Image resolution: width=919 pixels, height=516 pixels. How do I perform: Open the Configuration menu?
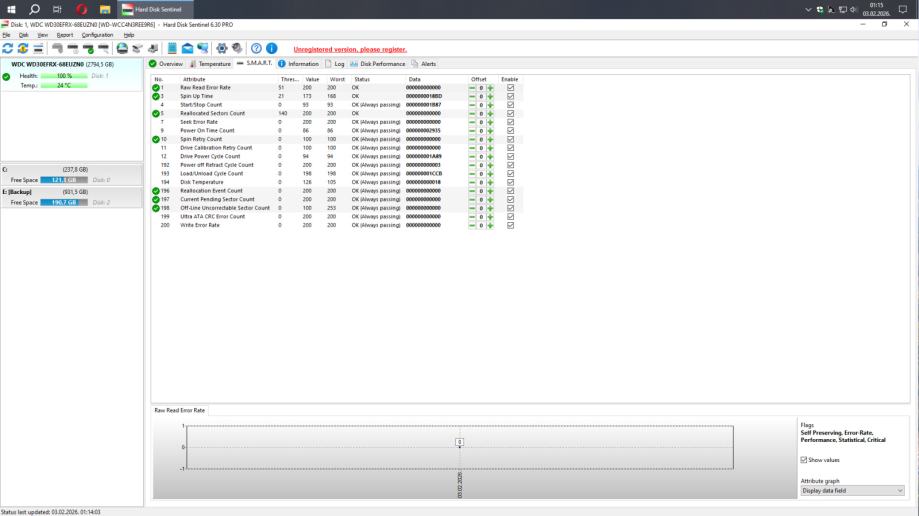(97, 35)
